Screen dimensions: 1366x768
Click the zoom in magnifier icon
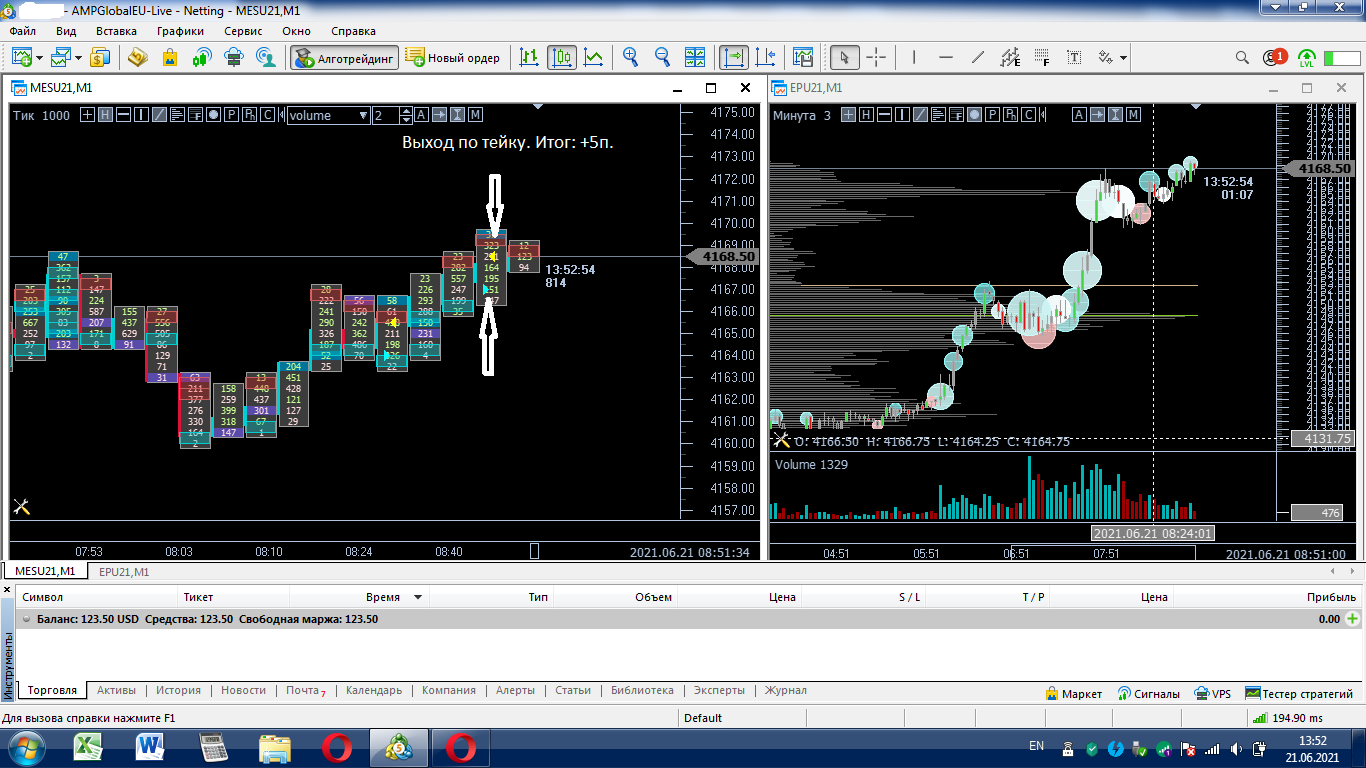coord(630,57)
